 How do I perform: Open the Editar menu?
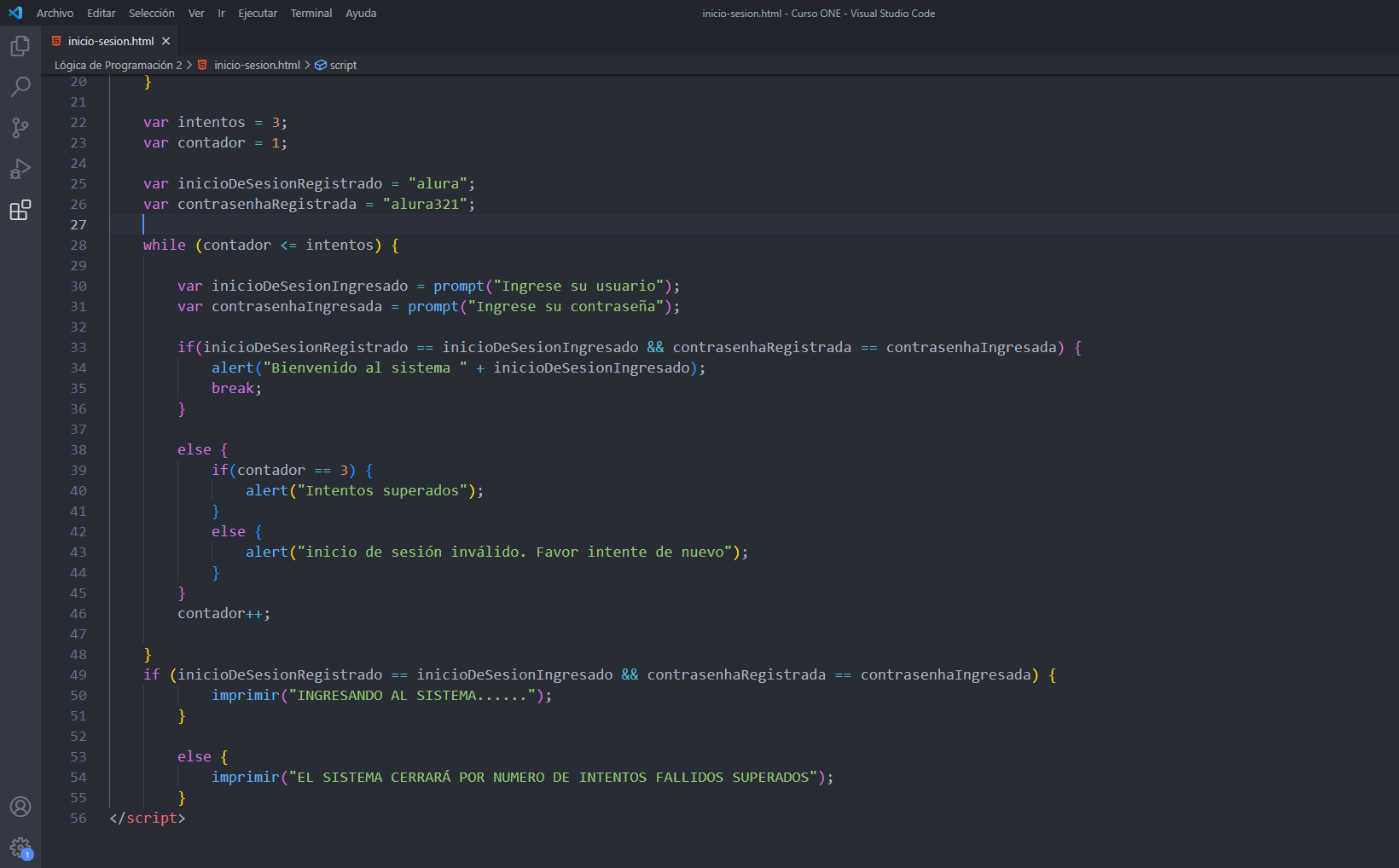[x=101, y=13]
